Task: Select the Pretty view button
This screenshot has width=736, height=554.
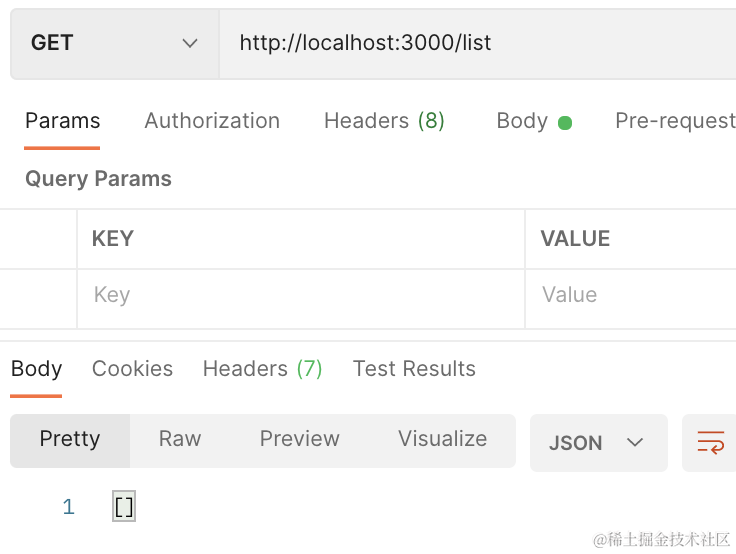Action: pos(70,440)
